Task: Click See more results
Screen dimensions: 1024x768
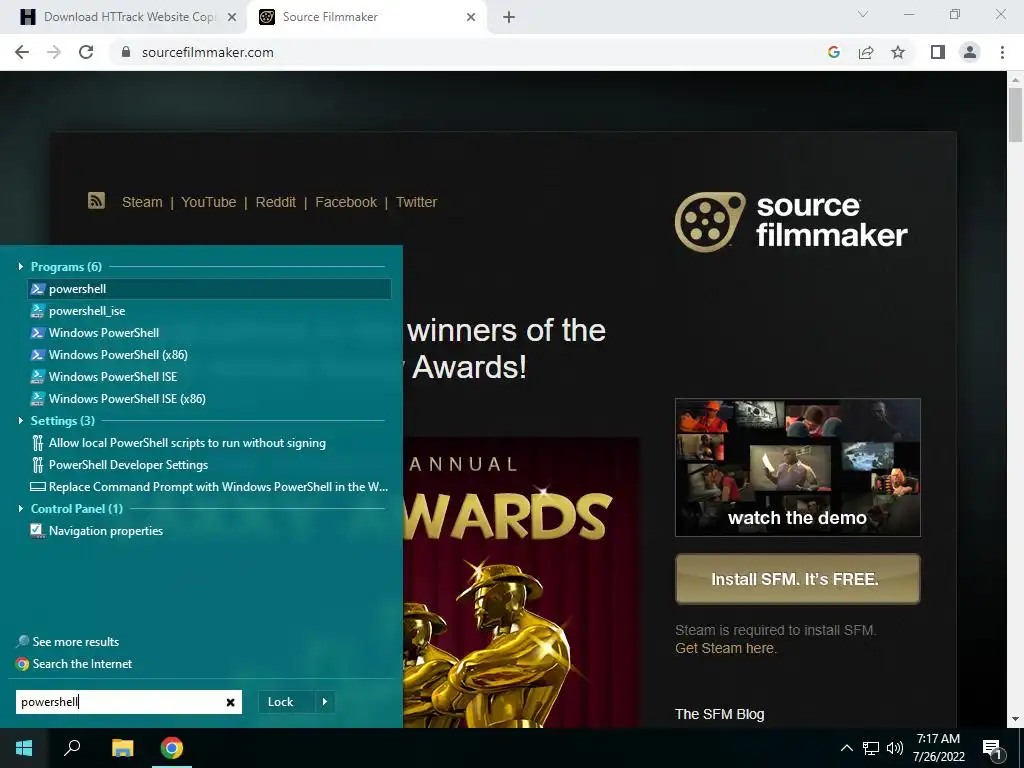Action: pos(76,642)
